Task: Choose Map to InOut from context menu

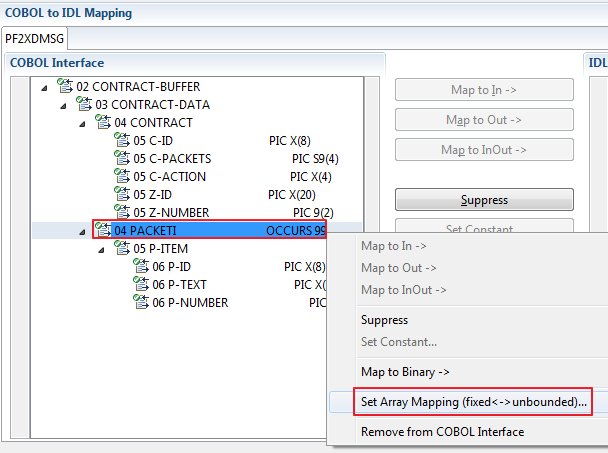Action: 403,290
